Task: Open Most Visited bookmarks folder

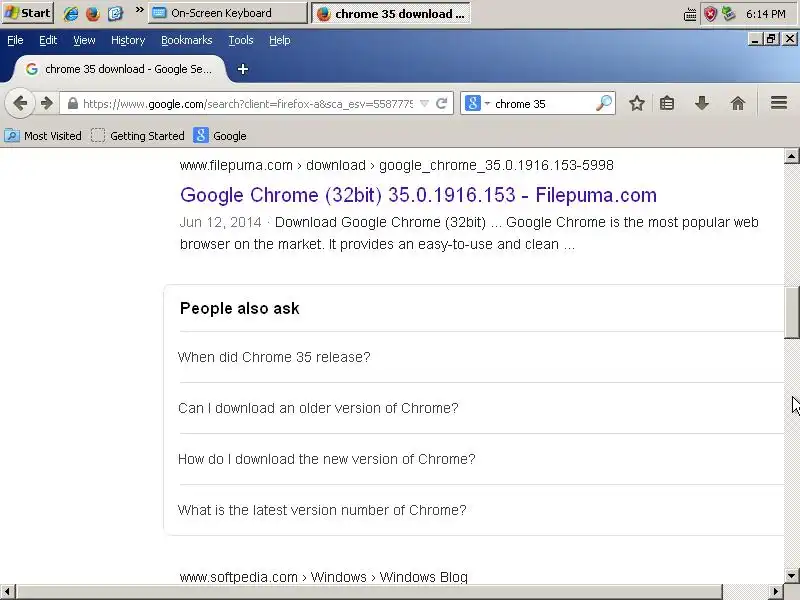Action: coord(43,136)
